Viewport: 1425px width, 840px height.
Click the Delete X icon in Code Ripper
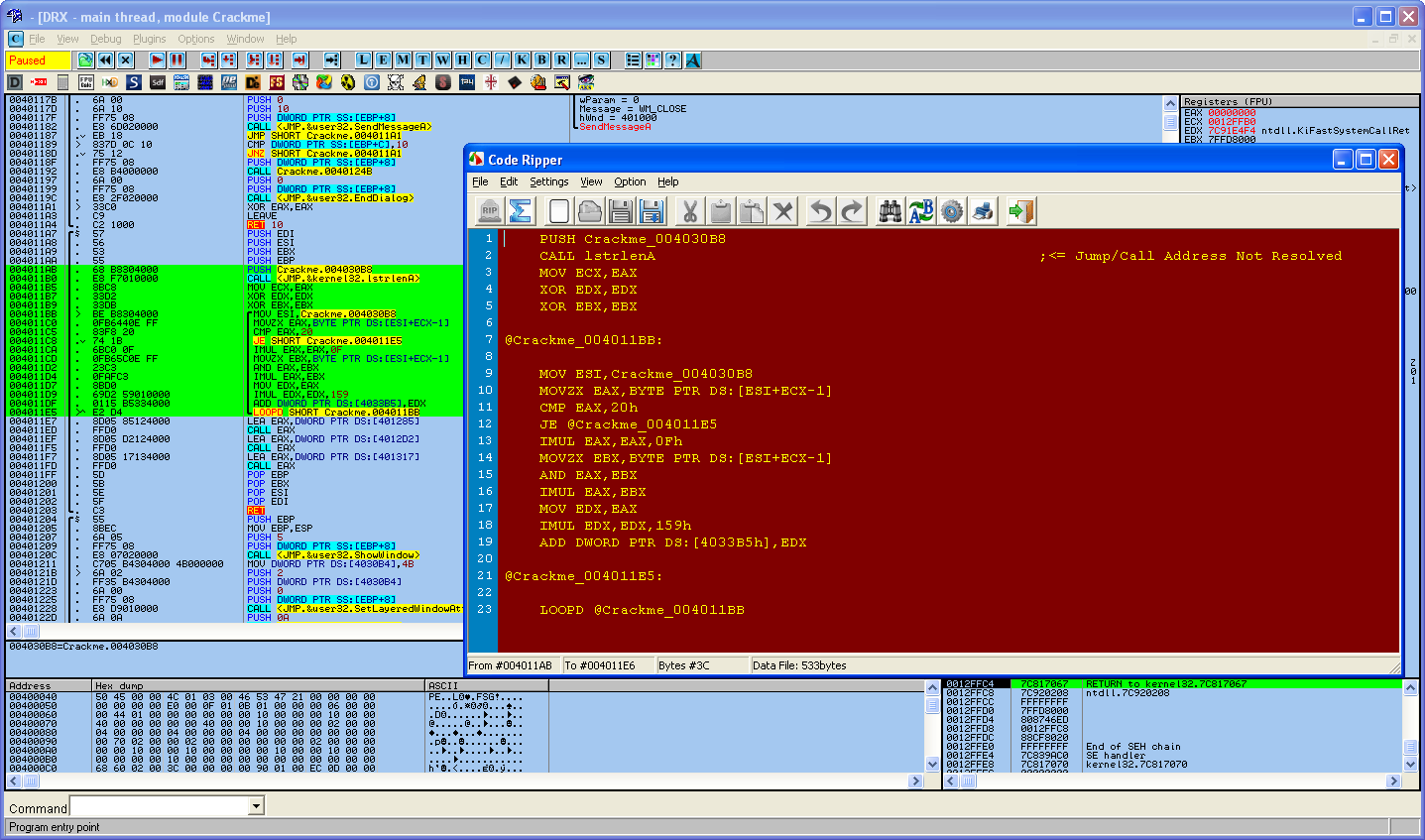pyautogui.click(x=783, y=210)
